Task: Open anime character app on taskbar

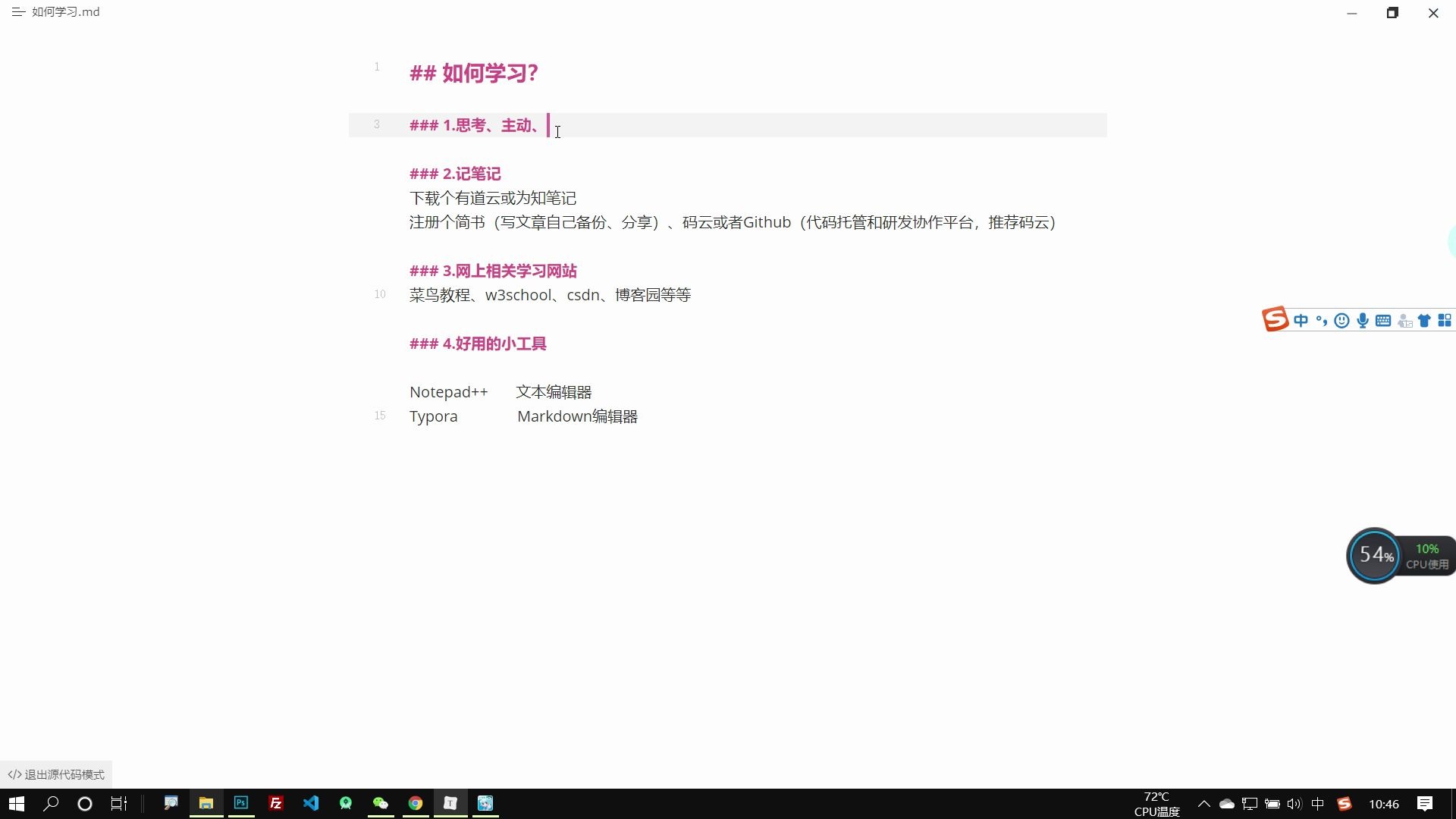Action: [485, 803]
